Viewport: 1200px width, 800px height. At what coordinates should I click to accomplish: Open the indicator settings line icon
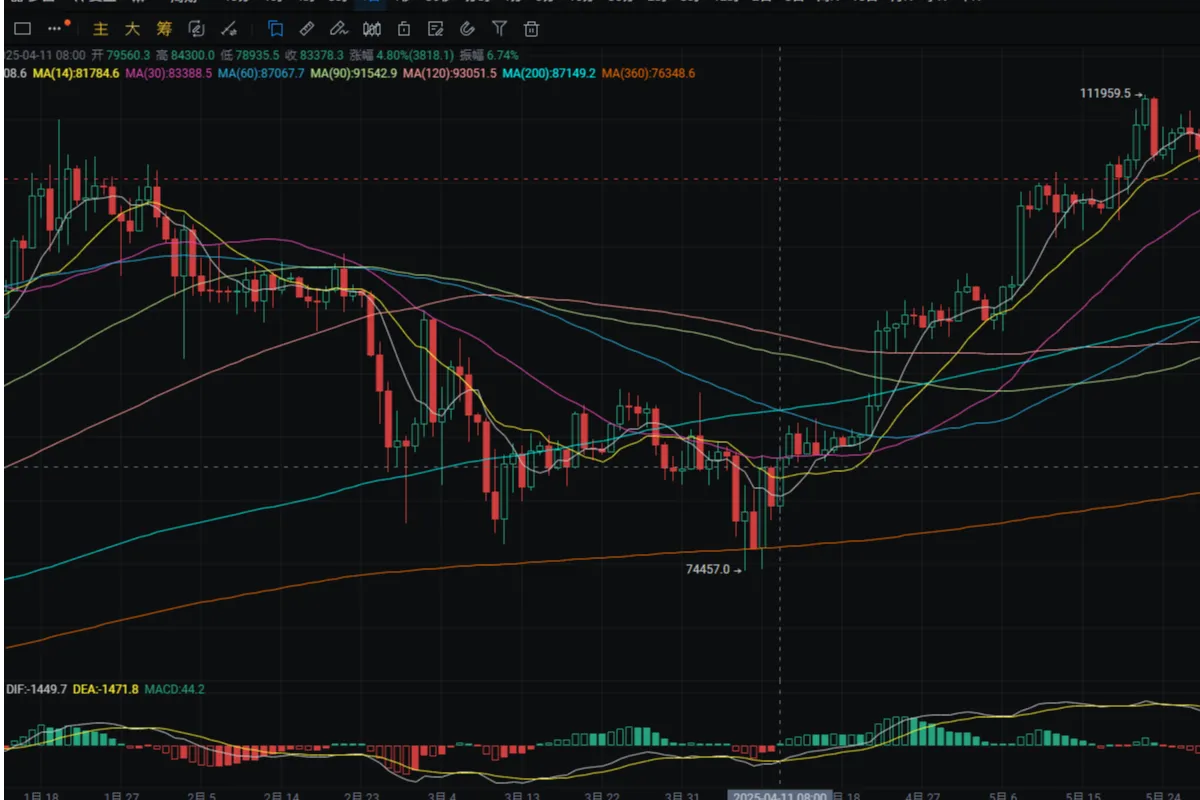click(x=229, y=29)
